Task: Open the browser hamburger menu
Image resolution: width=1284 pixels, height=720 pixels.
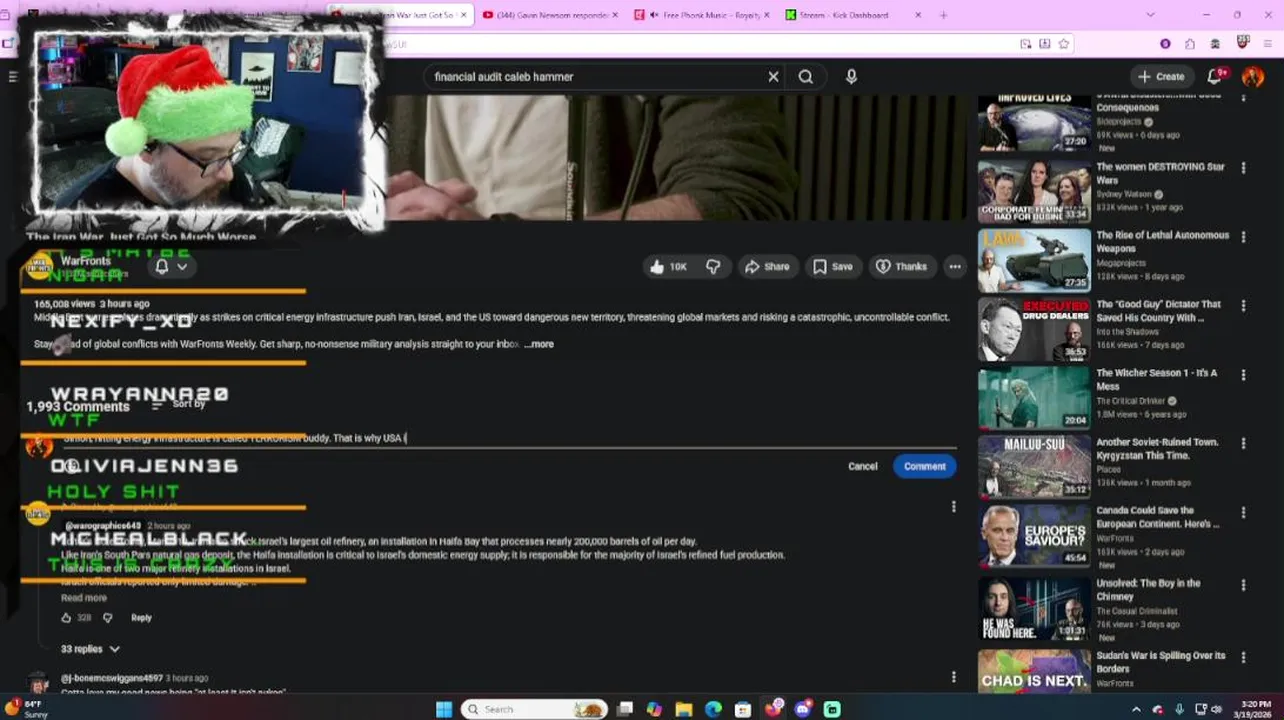Action: 1268,44
